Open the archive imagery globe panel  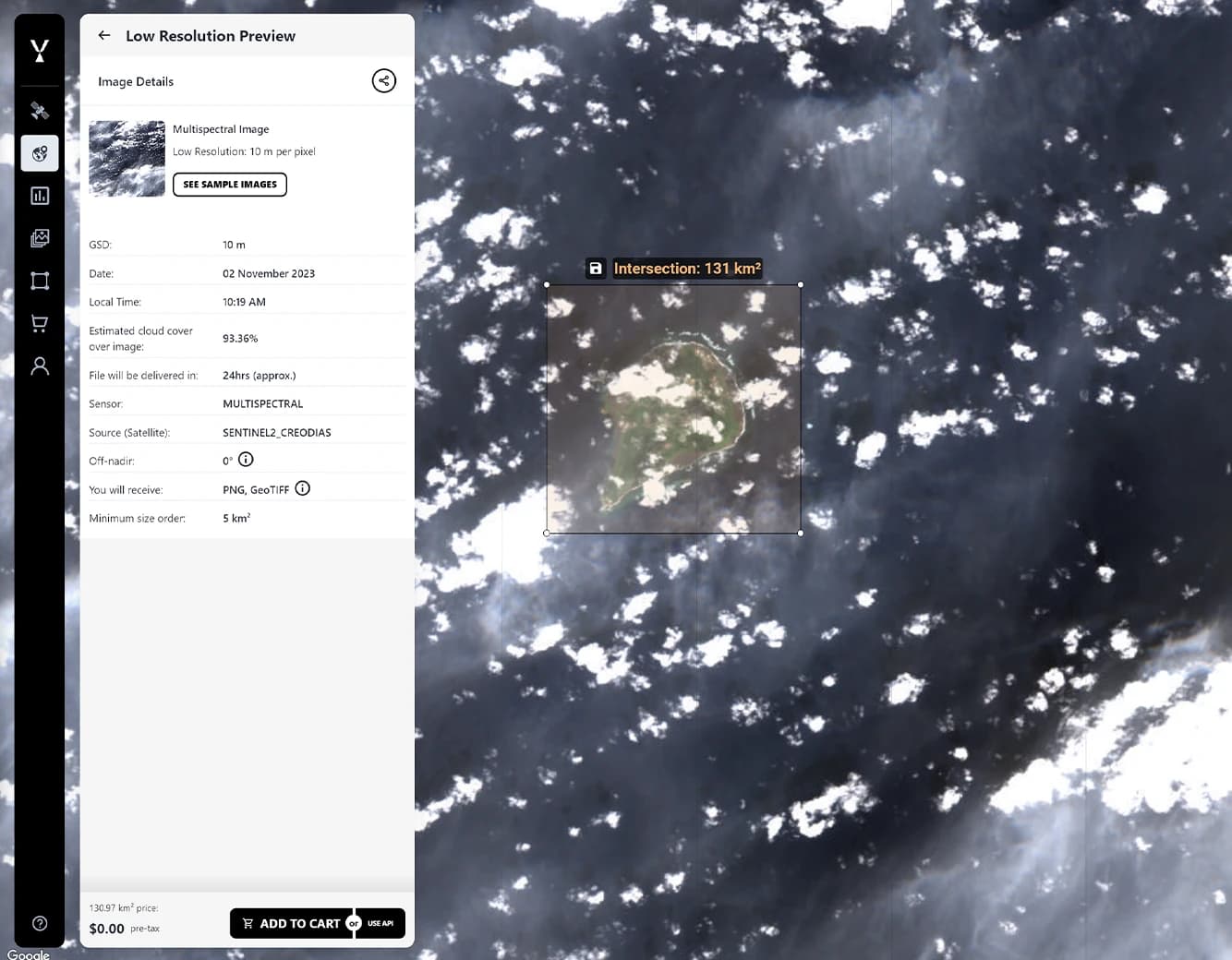coord(39,153)
